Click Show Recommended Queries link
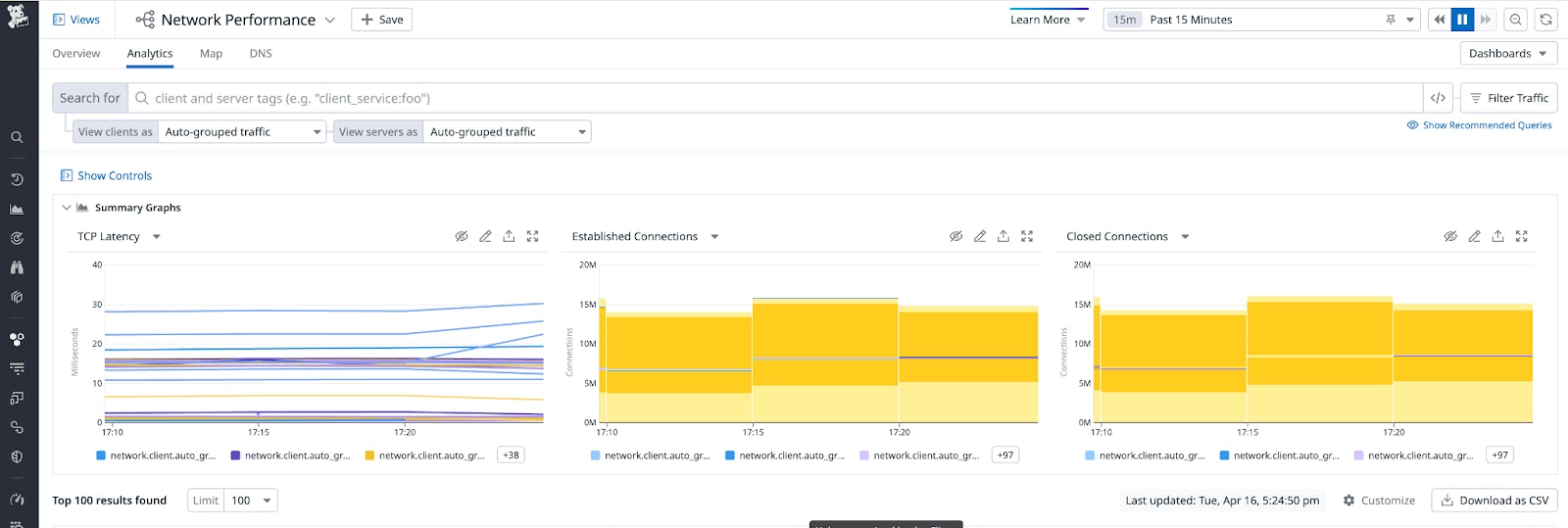The width and height of the screenshot is (1568, 528). [x=1479, y=125]
